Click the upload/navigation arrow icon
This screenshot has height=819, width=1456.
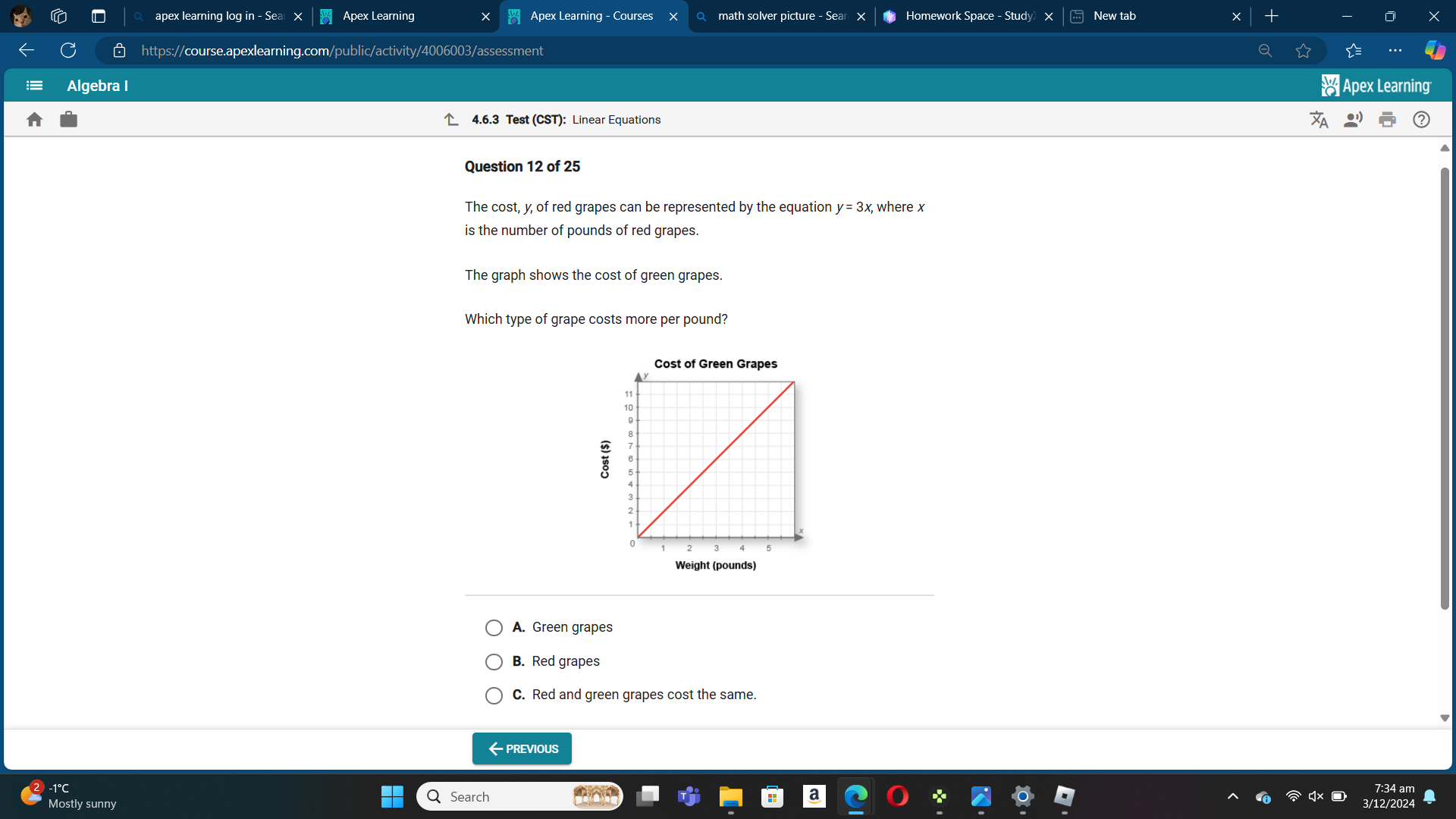pyautogui.click(x=451, y=119)
